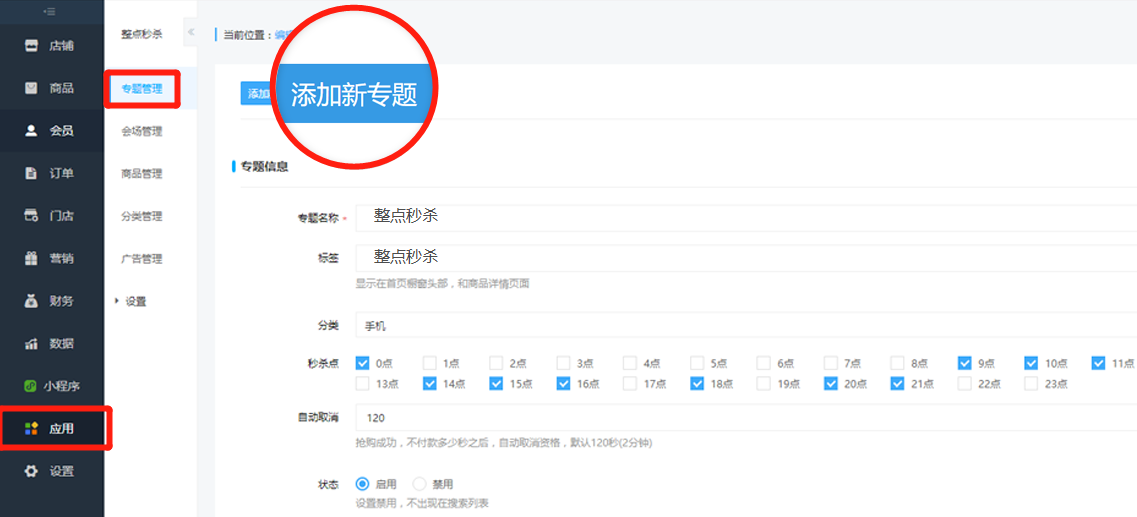The image size is (1137, 517).
Task: Focus the 自动取消 field containing 120
Action: tap(746, 418)
